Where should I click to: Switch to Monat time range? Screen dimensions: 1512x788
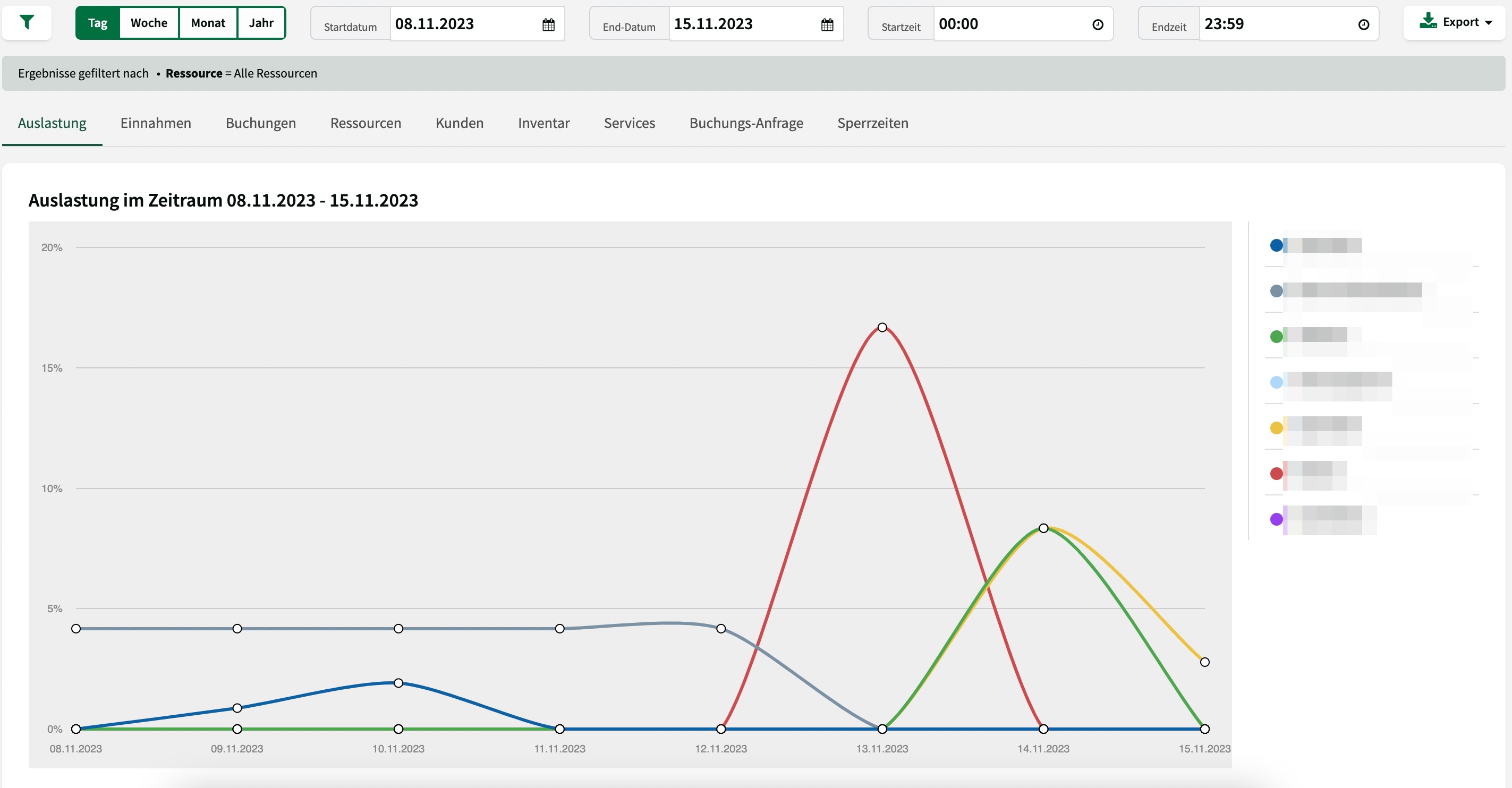click(208, 23)
